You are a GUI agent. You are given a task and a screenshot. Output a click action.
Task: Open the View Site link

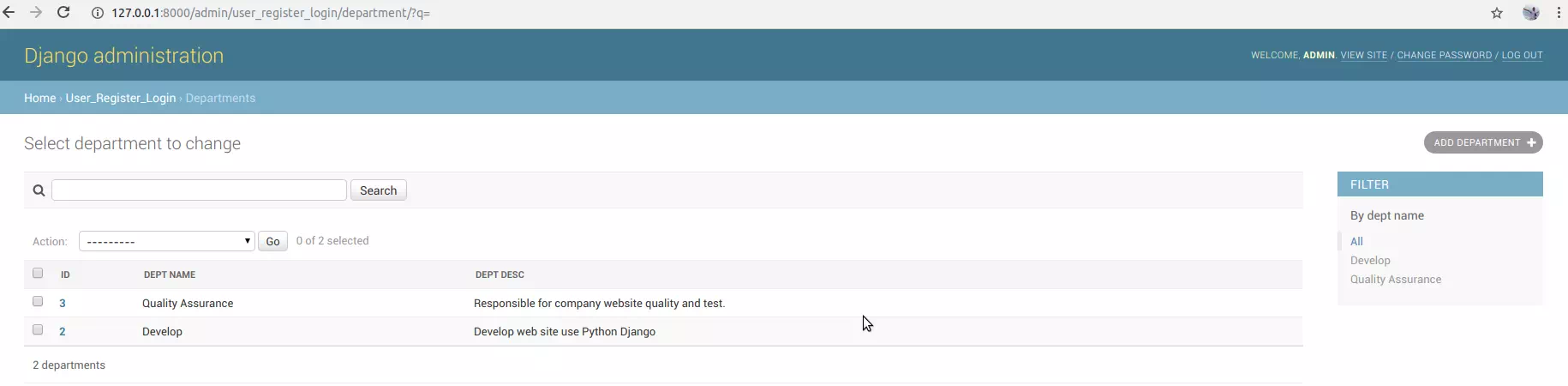point(1363,55)
